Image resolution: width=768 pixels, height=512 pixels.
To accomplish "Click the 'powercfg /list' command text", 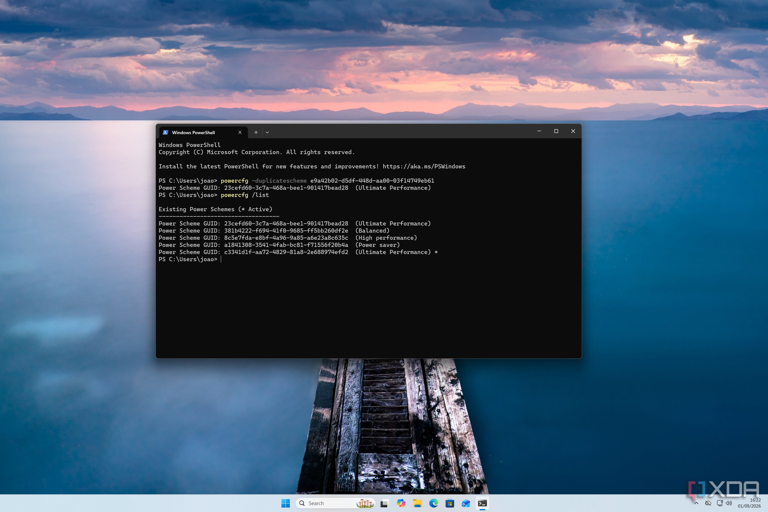I will 245,195.
